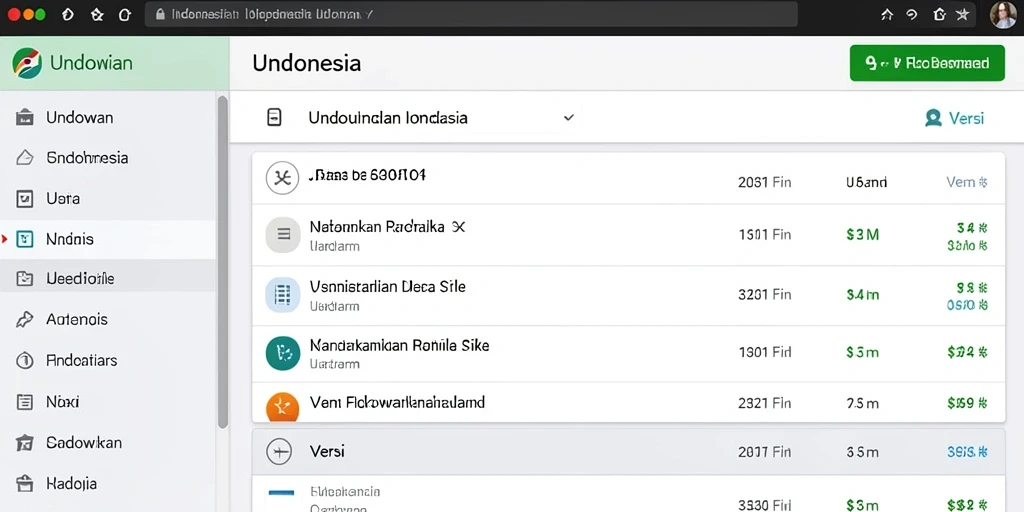Click the Aotenois sidebar icon
The width and height of the screenshot is (1024, 512).
pyautogui.click(x=25, y=319)
